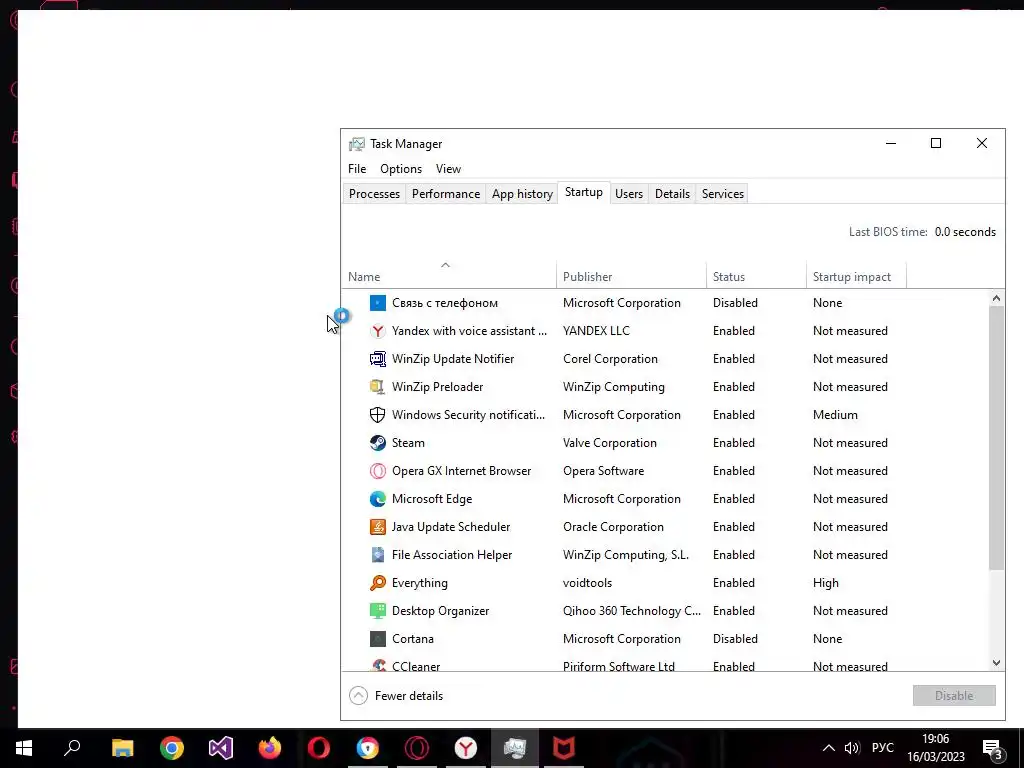Click the WinZip Preloader icon
The image size is (1024, 768).
(x=377, y=387)
